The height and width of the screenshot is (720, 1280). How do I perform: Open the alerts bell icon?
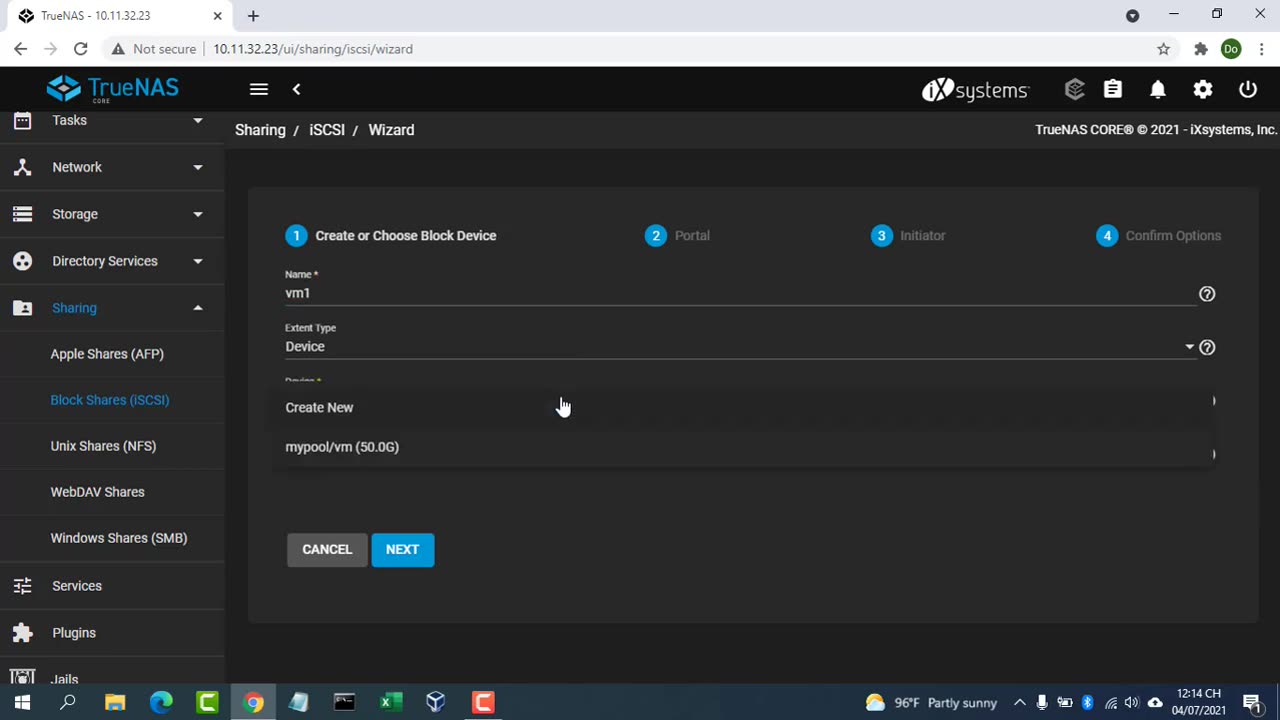click(x=1158, y=89)
